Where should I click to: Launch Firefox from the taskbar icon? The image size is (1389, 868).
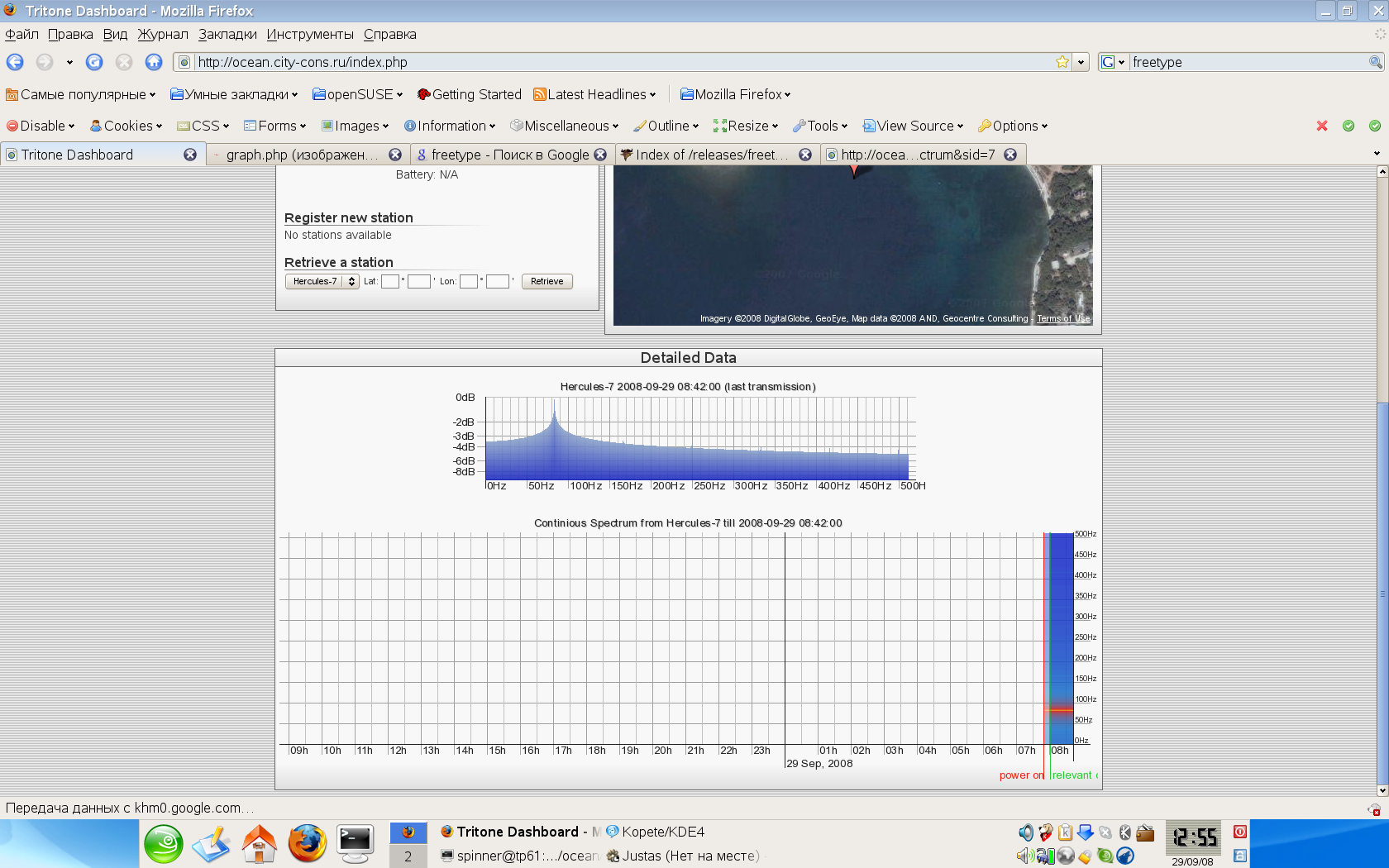pyautogui.click(x=307, y=844)
